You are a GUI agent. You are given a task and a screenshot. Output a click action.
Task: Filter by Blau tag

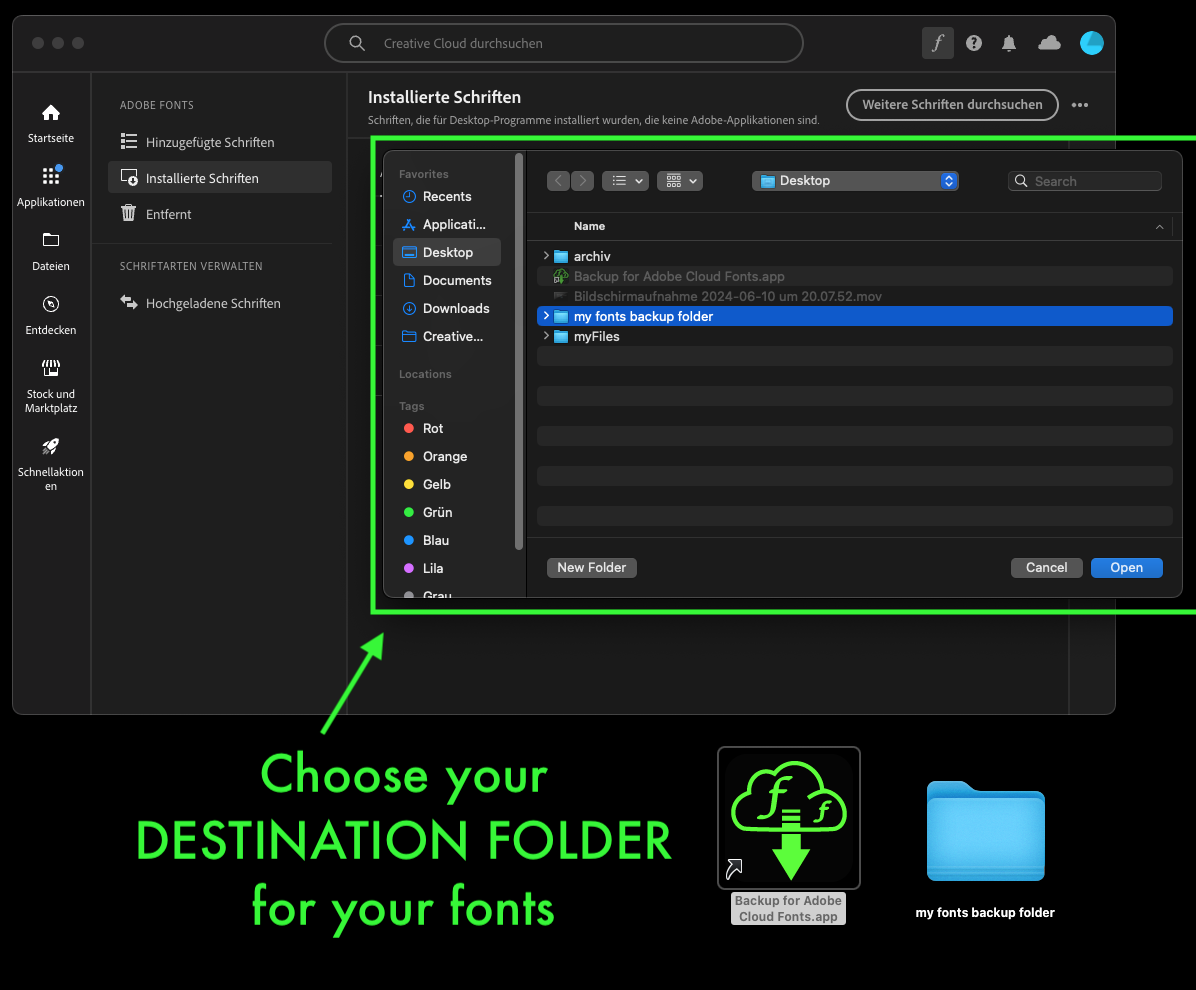447,540
